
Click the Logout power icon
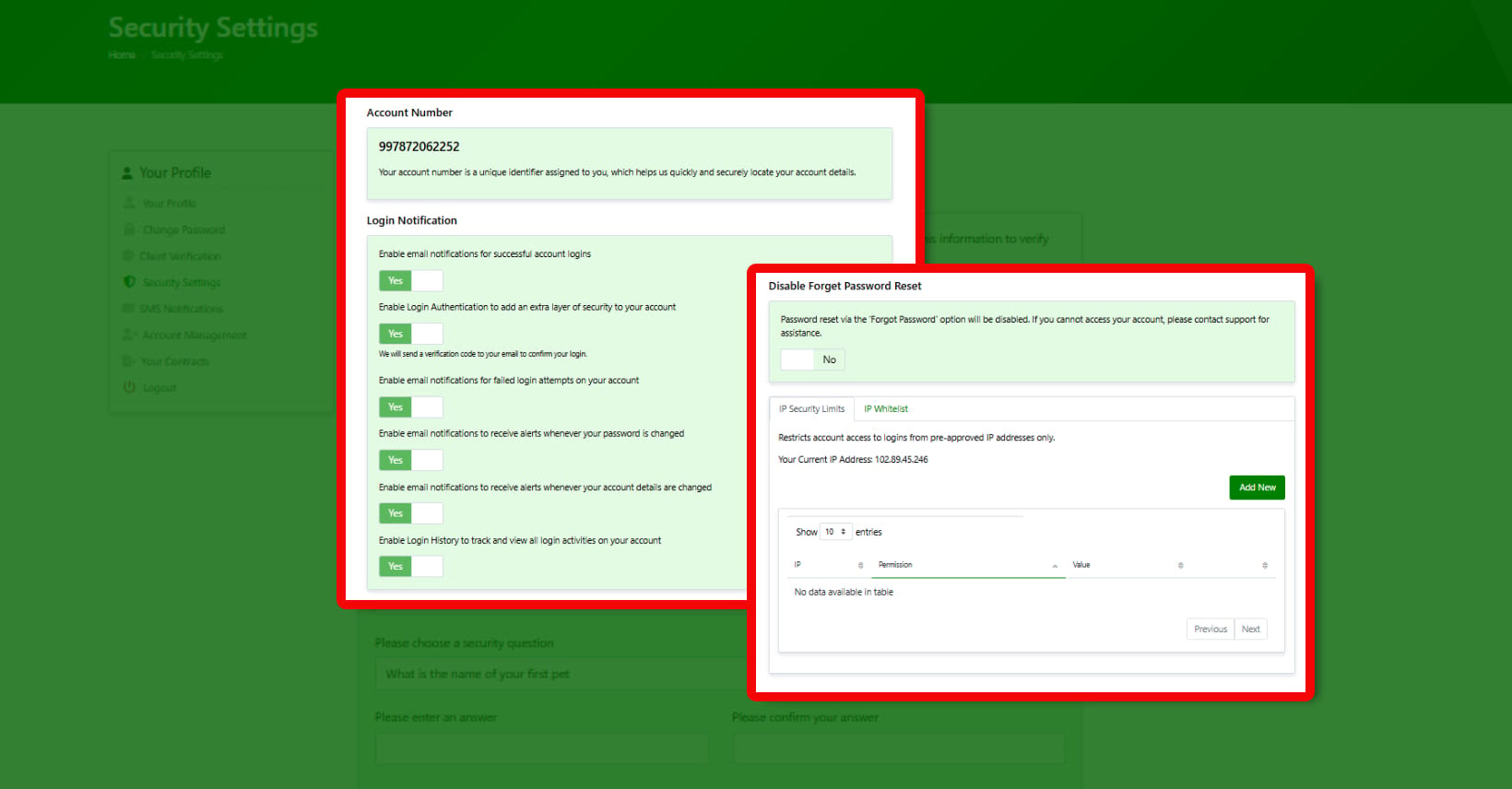pyautogui.click(x=129, y=387)
